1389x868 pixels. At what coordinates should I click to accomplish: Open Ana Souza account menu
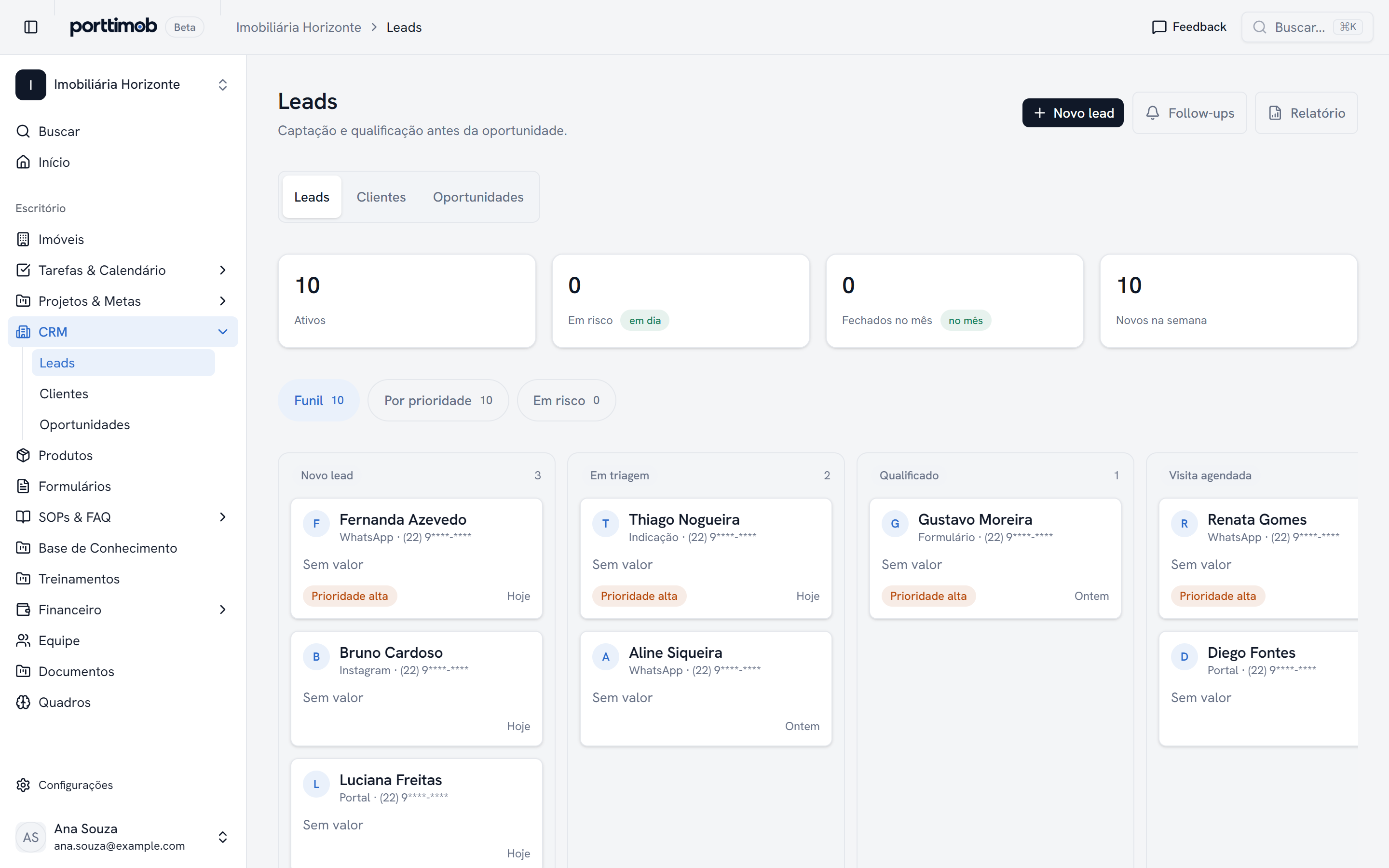tap(123, 837)
